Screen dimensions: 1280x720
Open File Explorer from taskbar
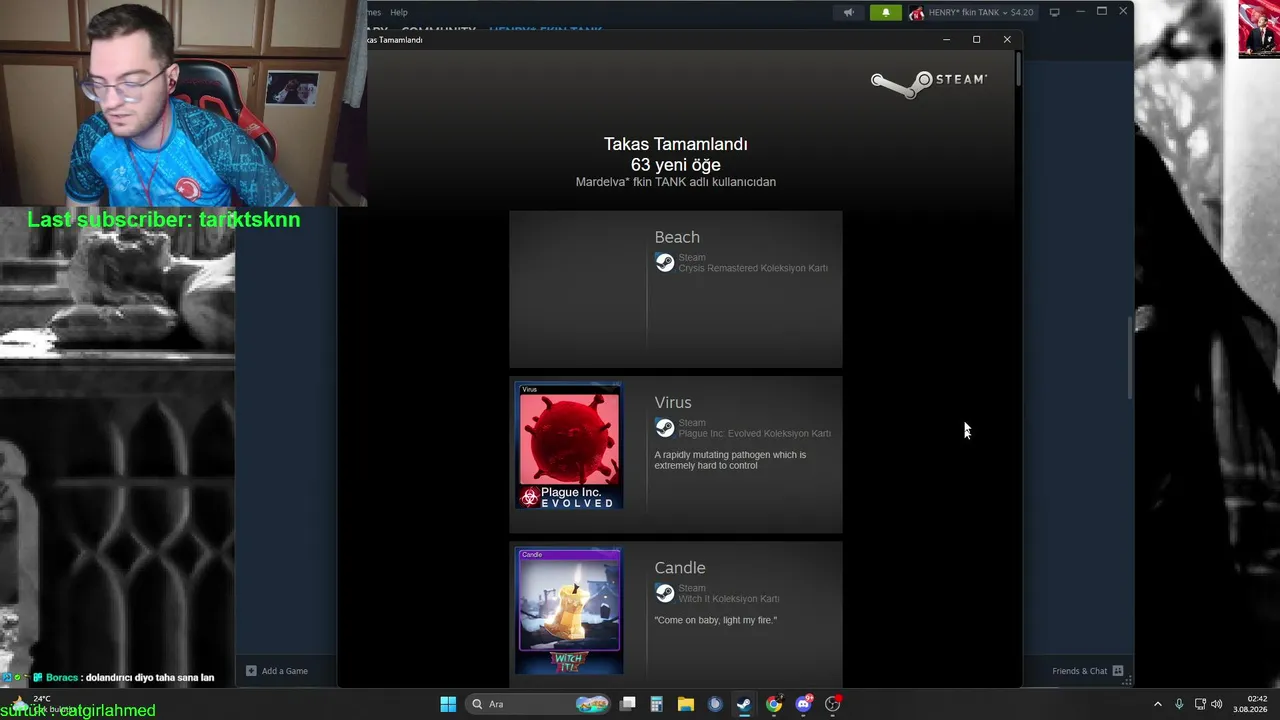686,704
